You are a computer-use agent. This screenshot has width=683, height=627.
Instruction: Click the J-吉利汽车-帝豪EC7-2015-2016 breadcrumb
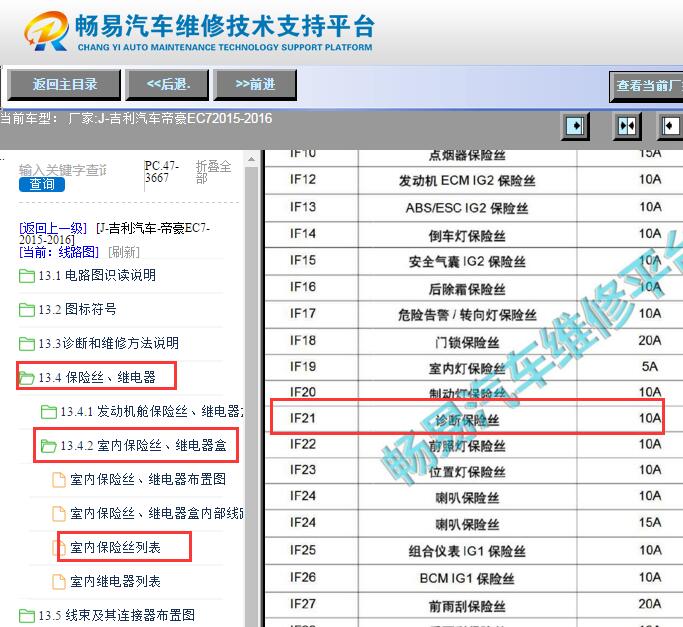pyautogui.click(x=114, y=234)
